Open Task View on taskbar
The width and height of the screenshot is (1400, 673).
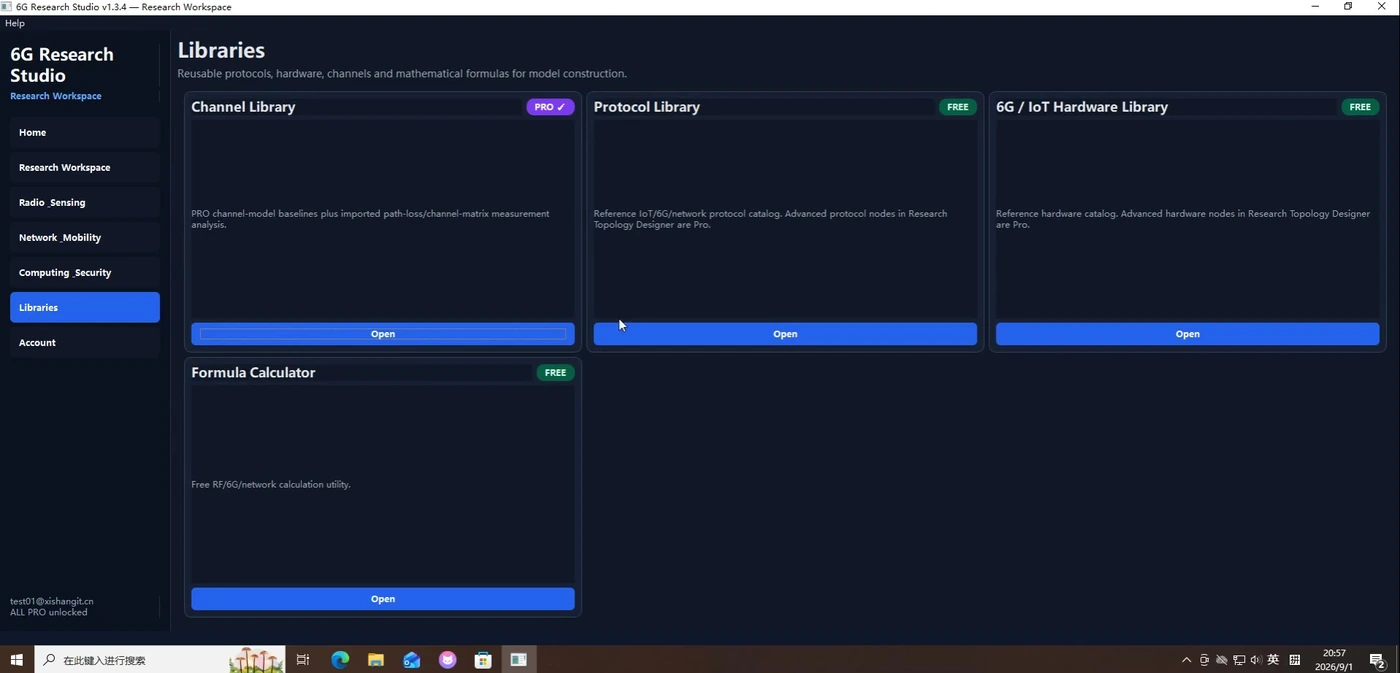coord(303,660)
